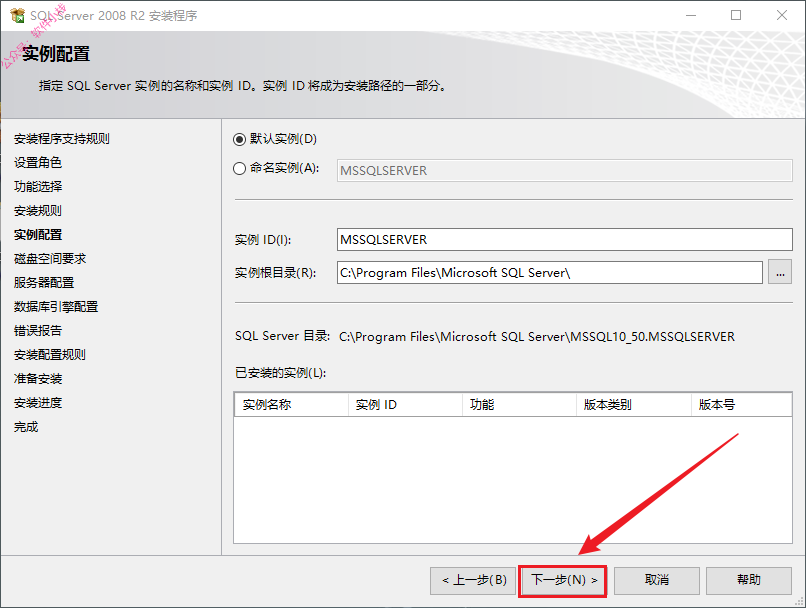806x608 pixels.
Task: Select the 默认实例(D) radio button
Action: click(239, 139)
